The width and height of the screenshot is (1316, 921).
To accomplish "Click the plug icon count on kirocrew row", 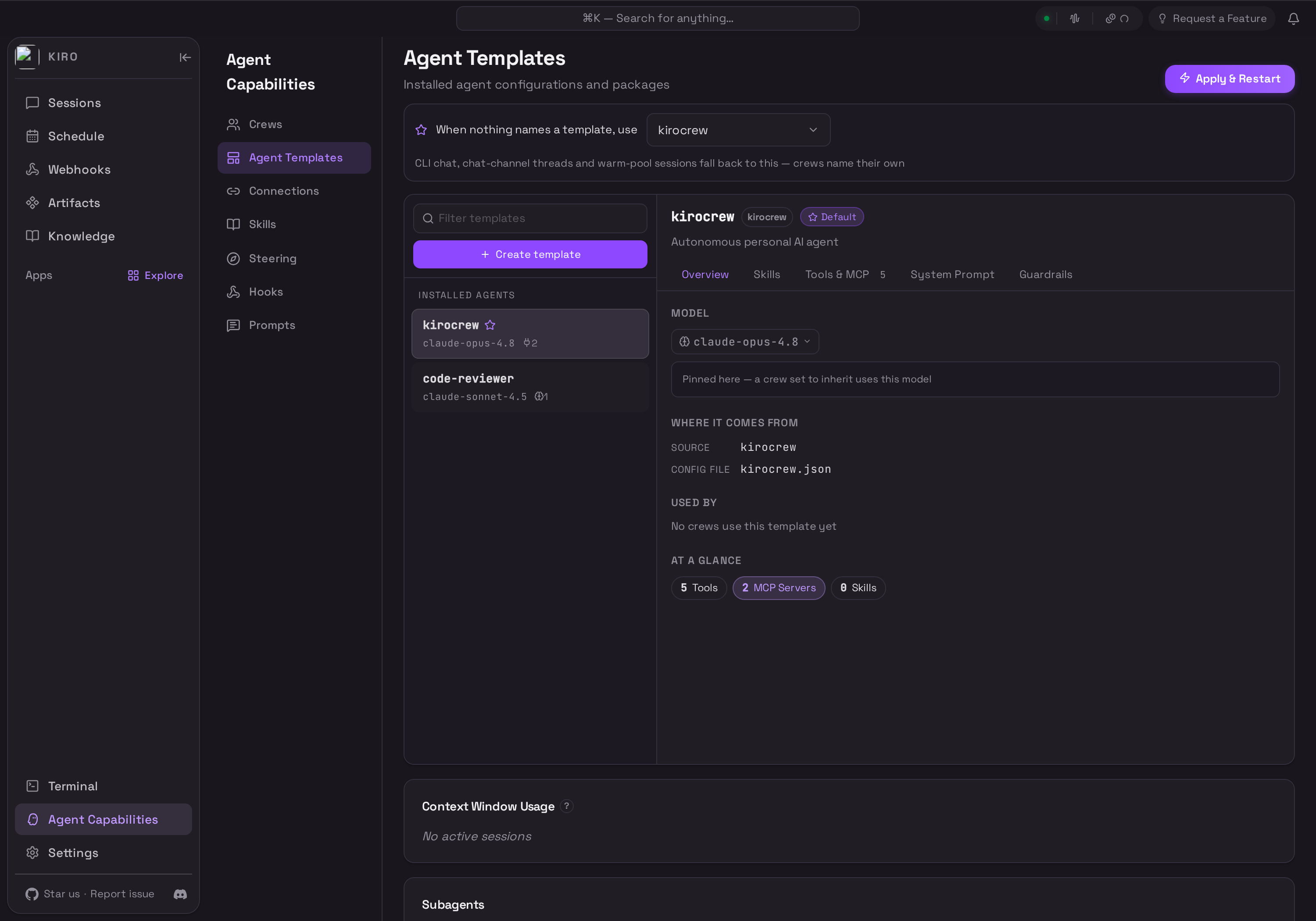I will coord(530,343).
